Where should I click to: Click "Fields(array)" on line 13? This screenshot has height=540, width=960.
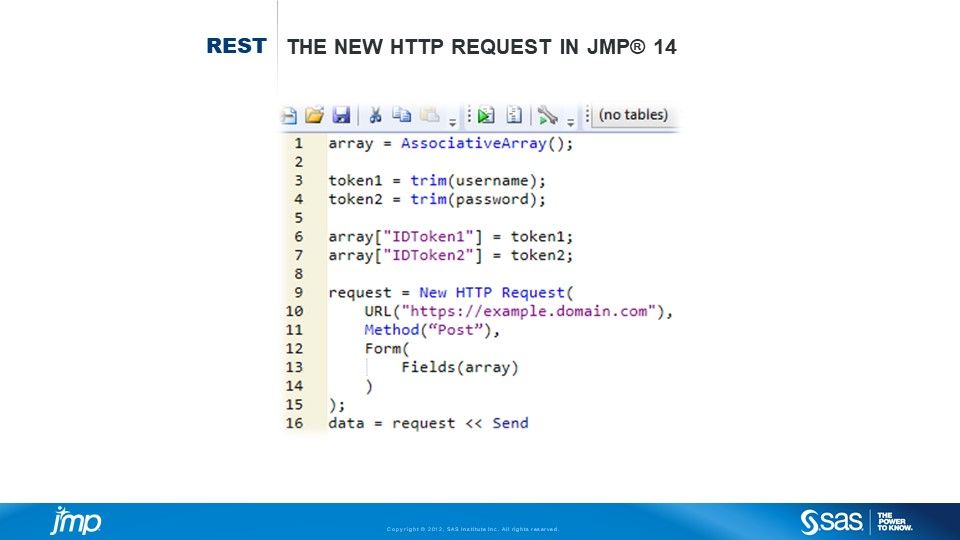point(460,367)
